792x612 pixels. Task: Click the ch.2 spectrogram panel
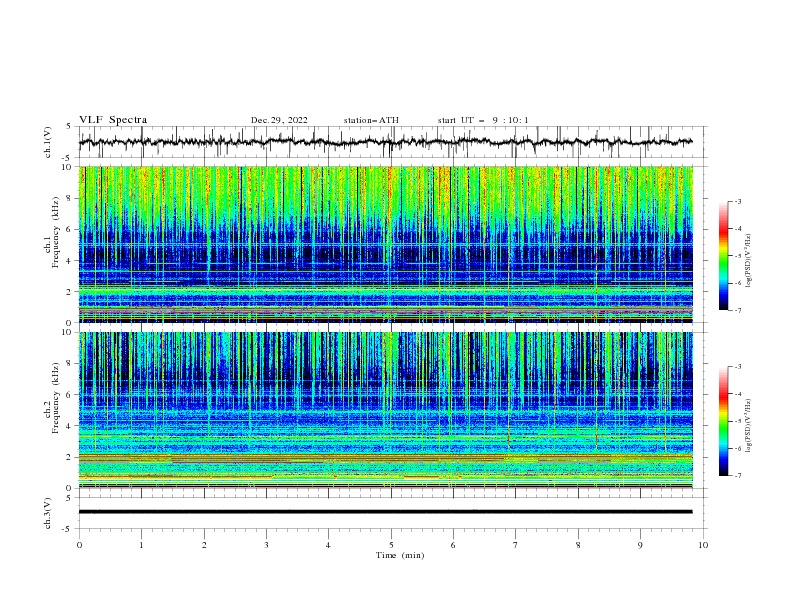[385, 410]
